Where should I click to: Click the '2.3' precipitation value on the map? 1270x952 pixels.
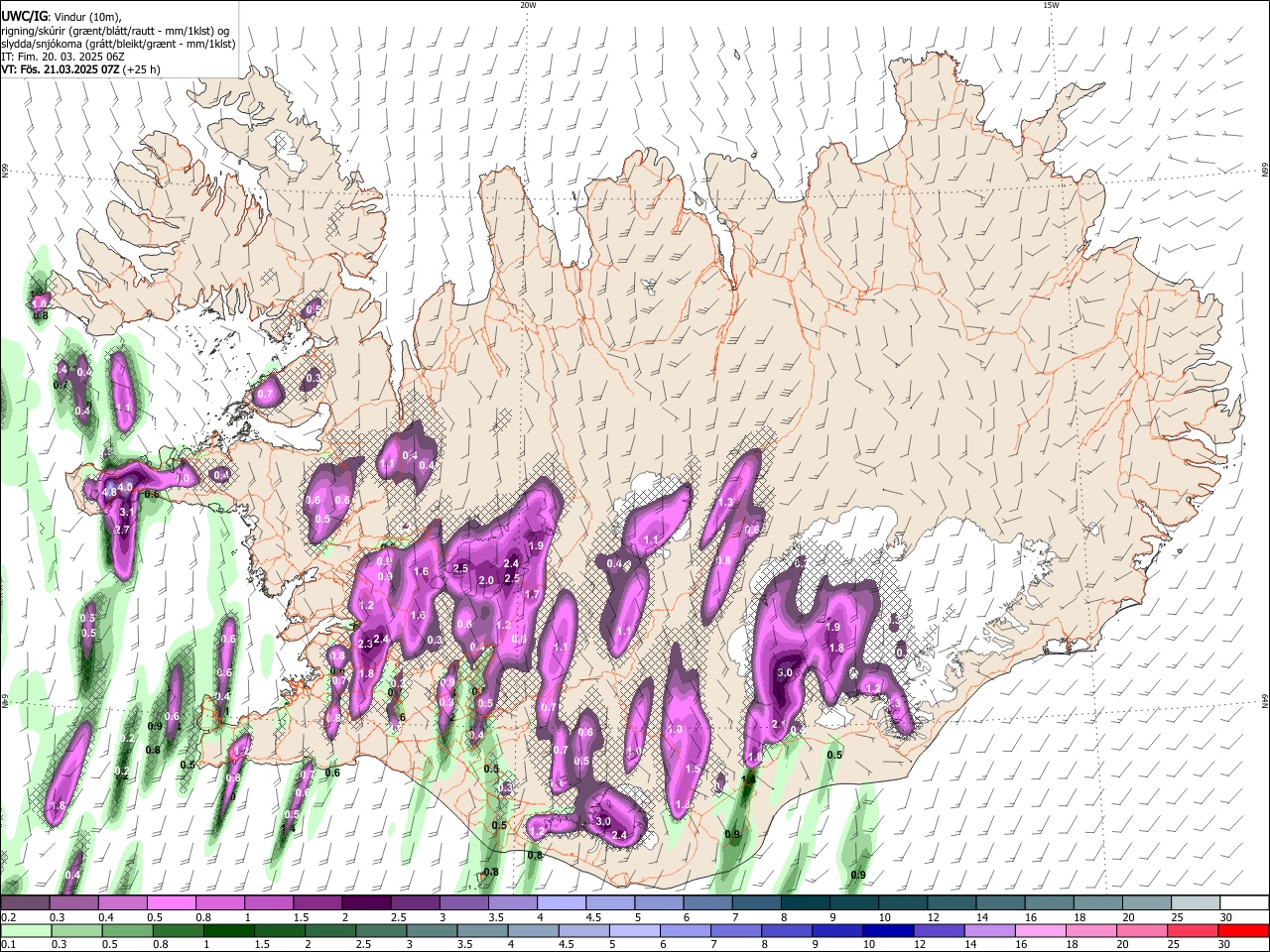364,645
